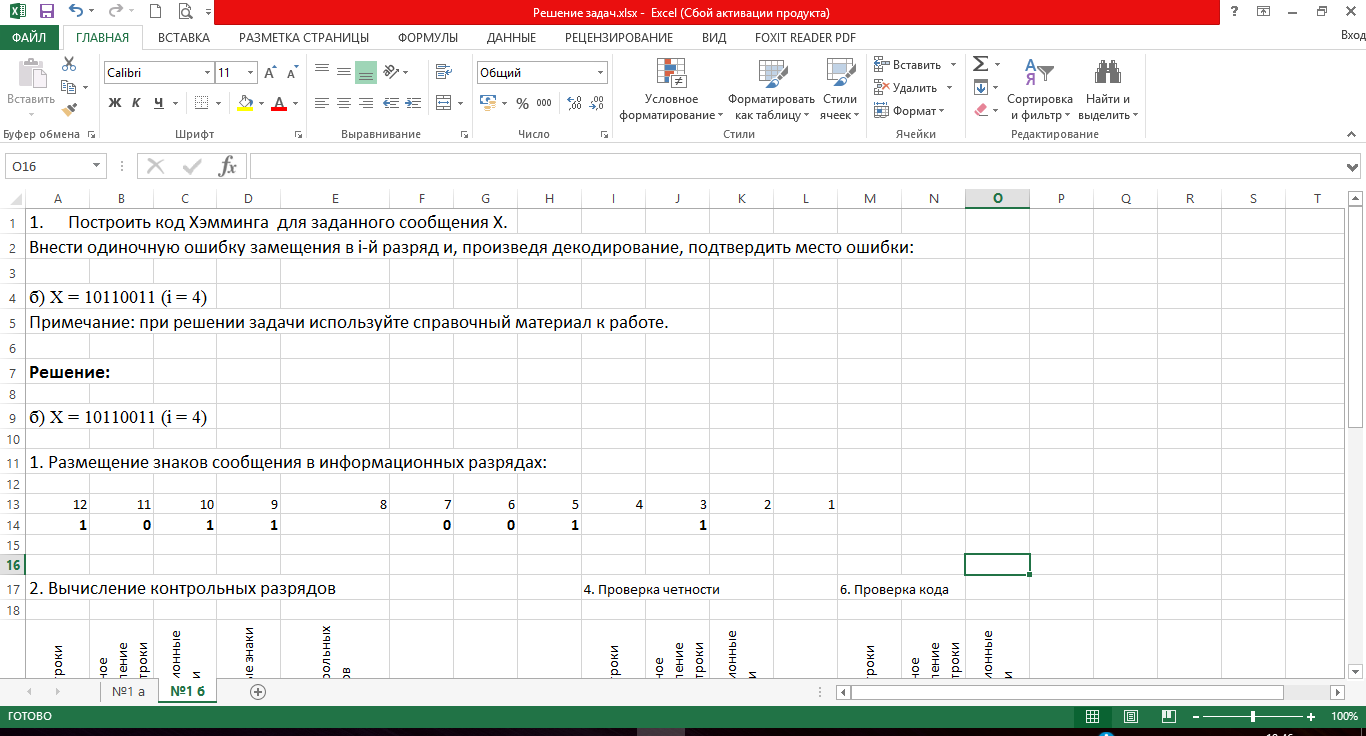Apply bold formatting (Ж)
Screen dimensions: 1366x736
coord(115,102)
